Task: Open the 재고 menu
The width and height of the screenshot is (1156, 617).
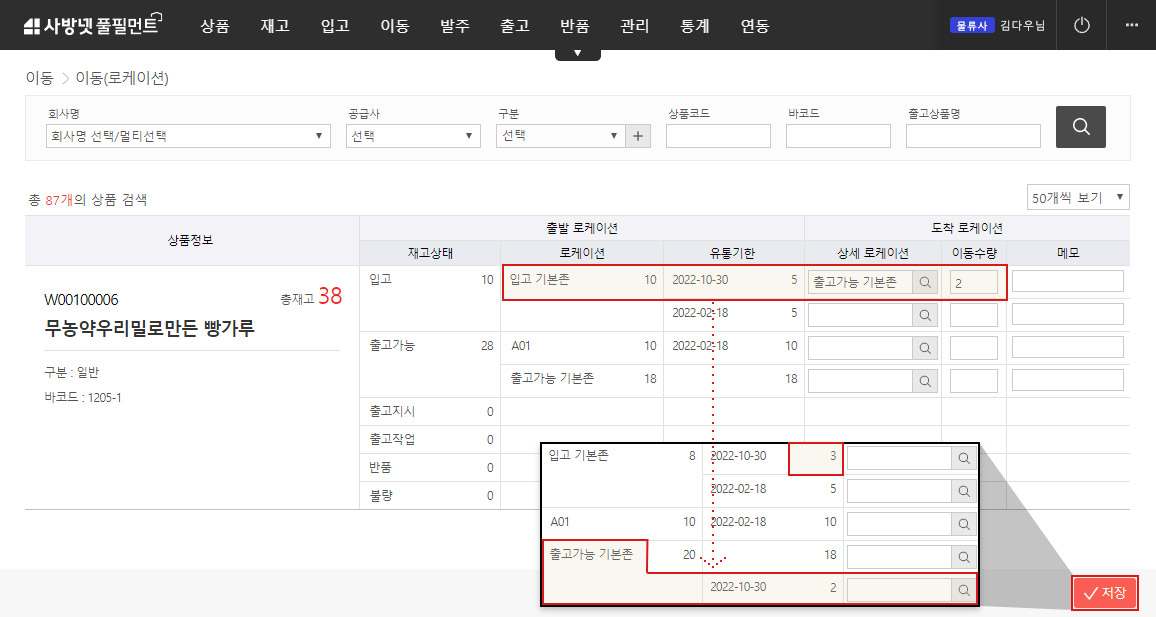Action: pos(275,26)
